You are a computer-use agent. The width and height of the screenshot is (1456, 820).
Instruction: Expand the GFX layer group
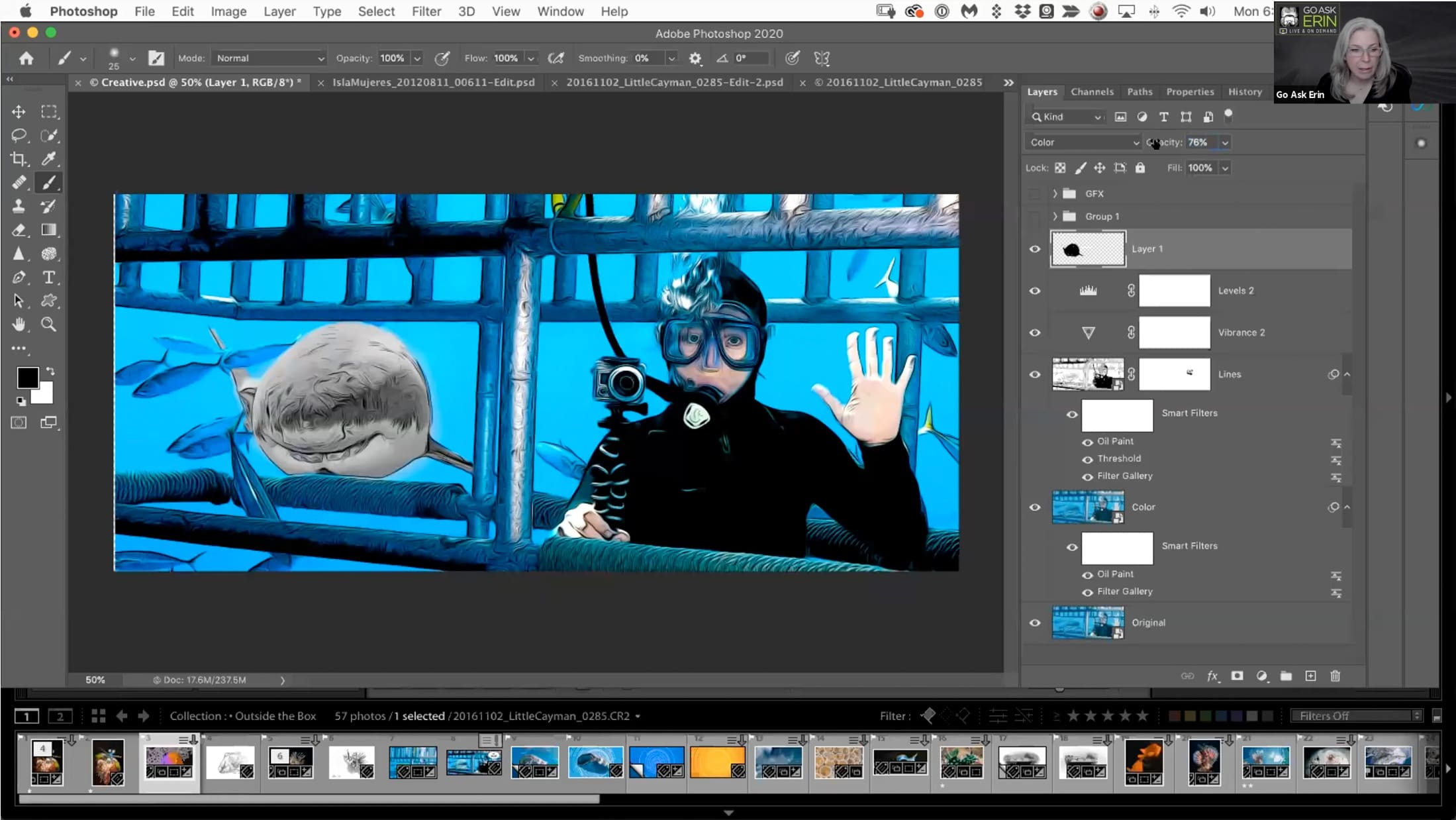pos(1055,193)
